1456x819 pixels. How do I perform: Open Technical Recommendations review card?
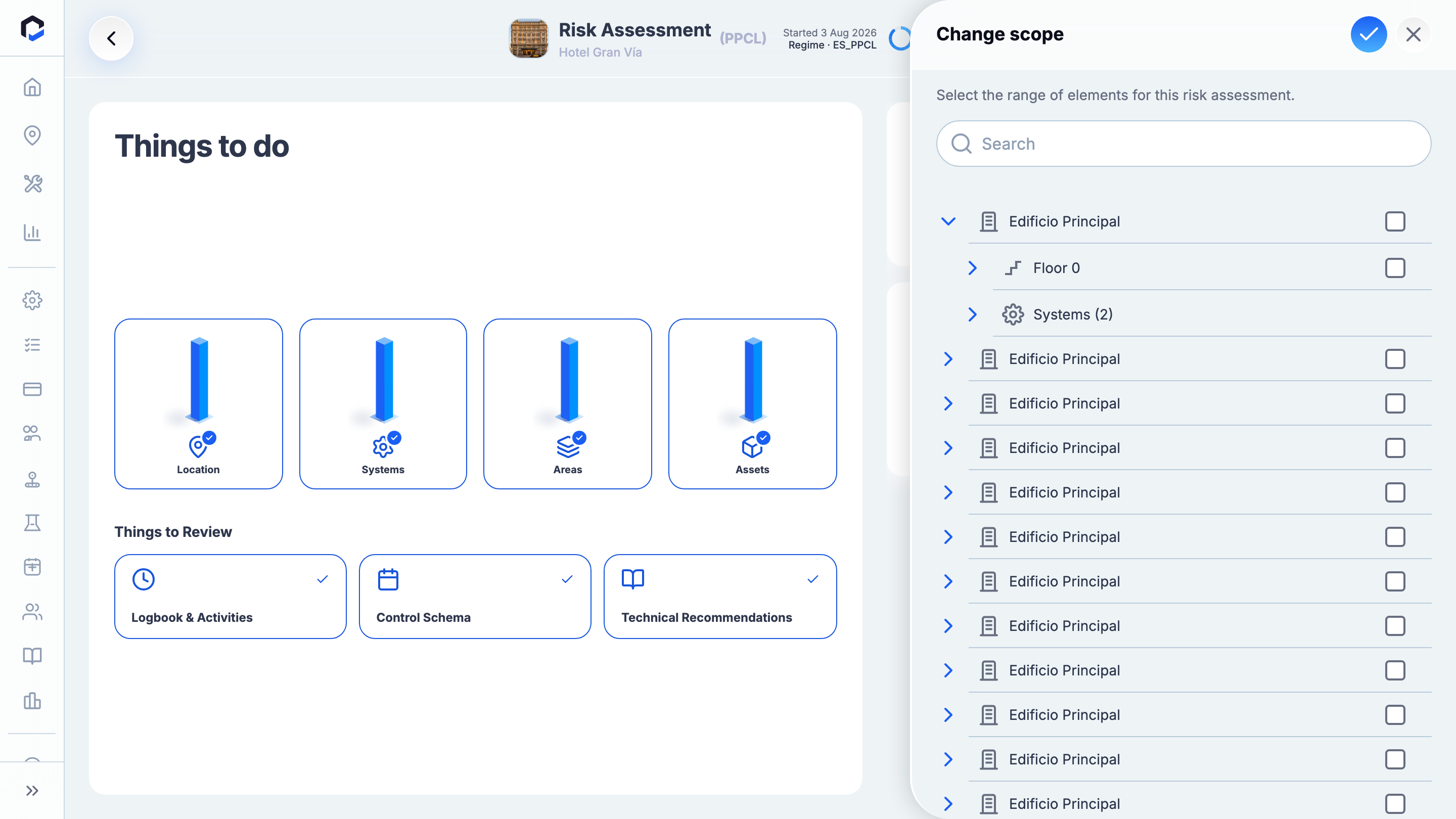coord(720,597)
